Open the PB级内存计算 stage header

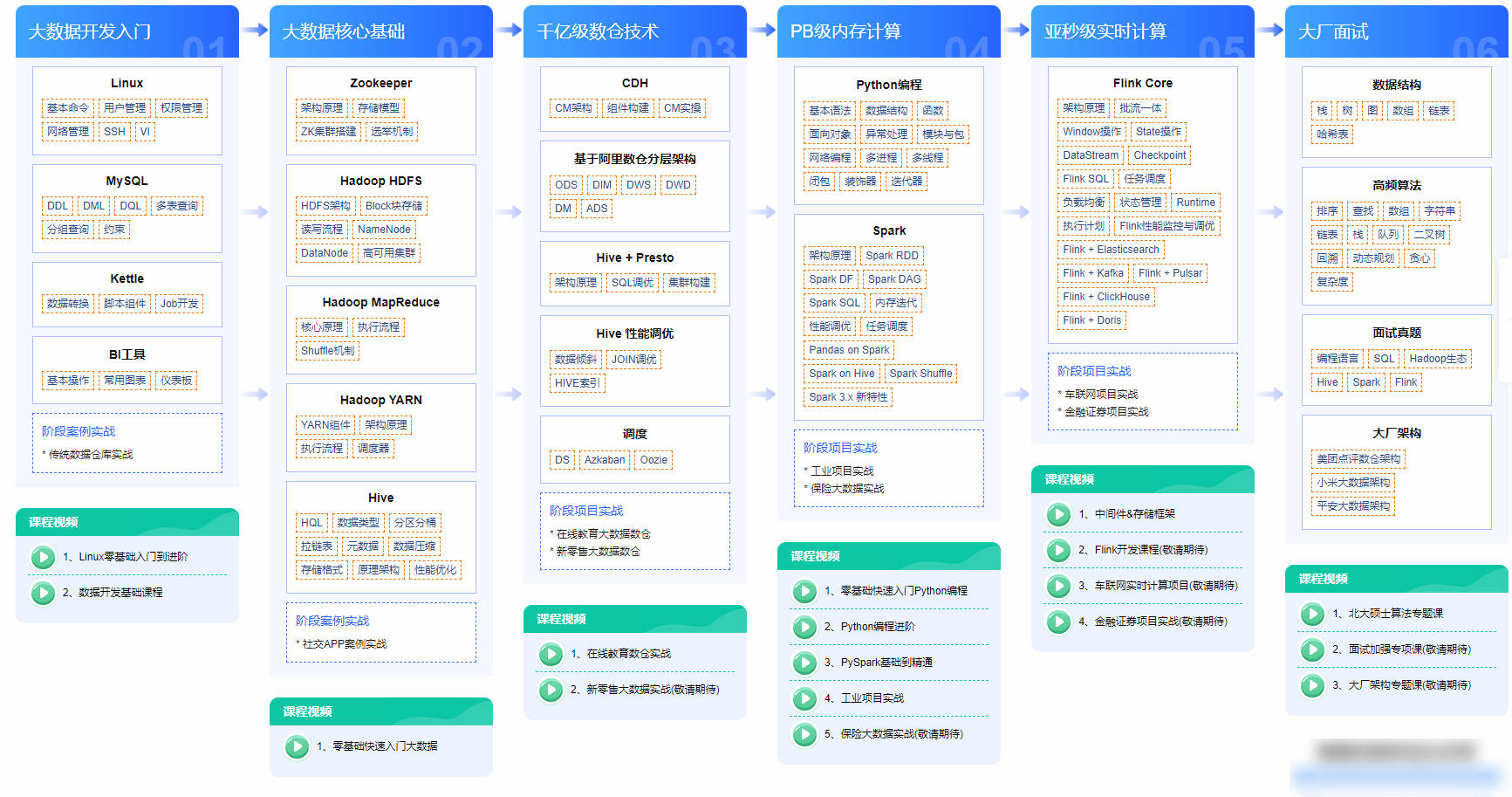click(889, 31)
